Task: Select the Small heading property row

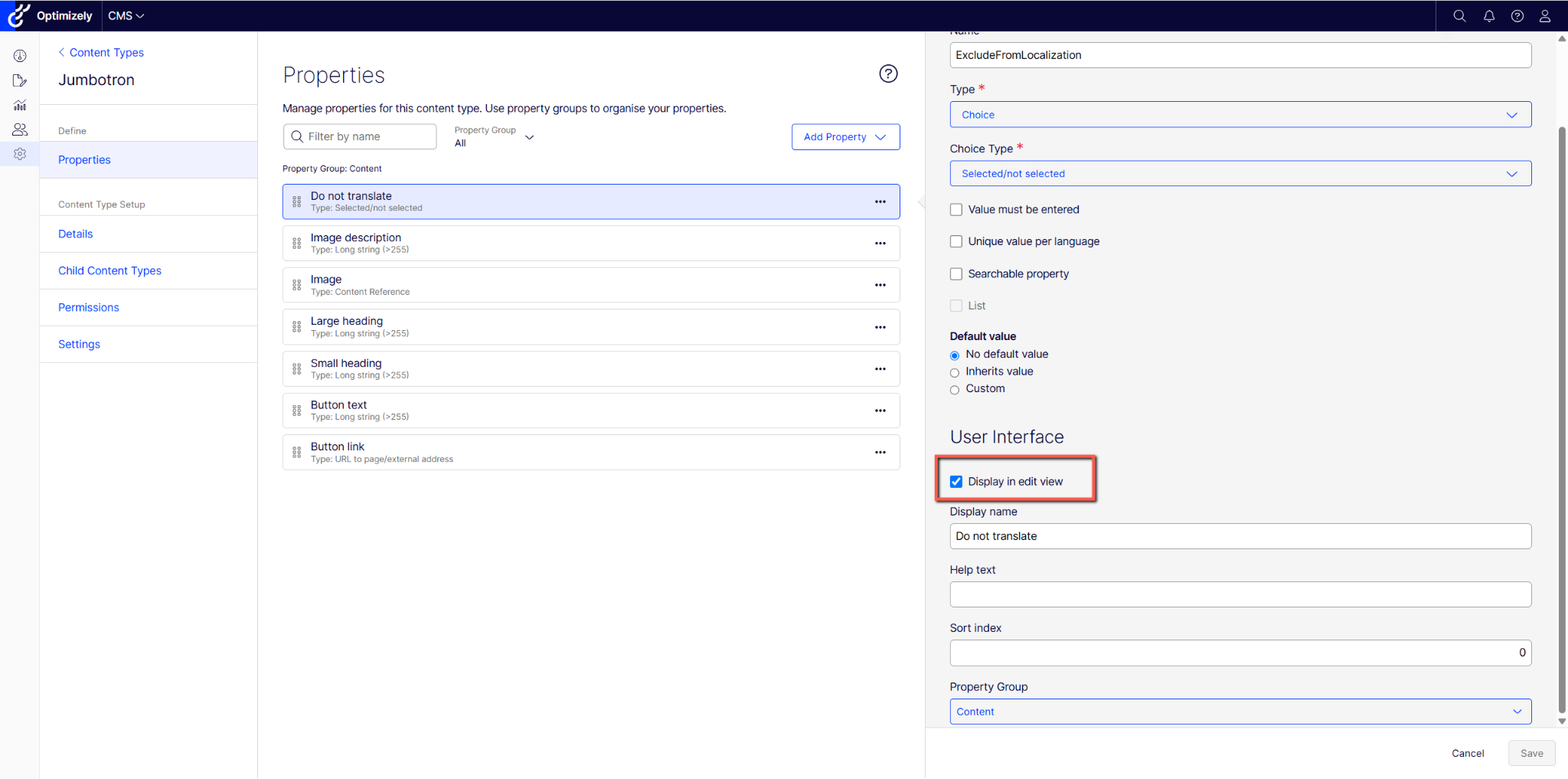Action: pyautogui.click(x=591, y=369)
